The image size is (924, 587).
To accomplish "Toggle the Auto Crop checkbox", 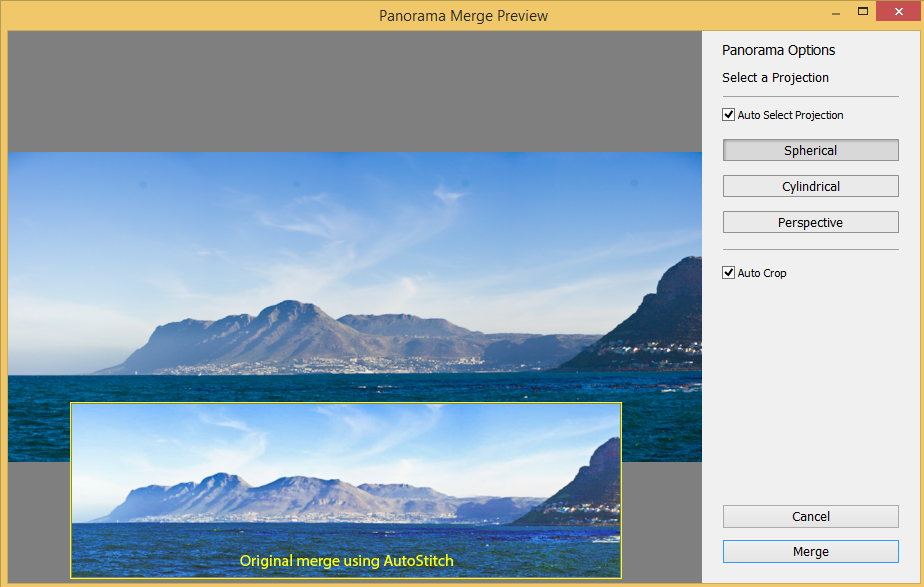I will click(729, 273).
